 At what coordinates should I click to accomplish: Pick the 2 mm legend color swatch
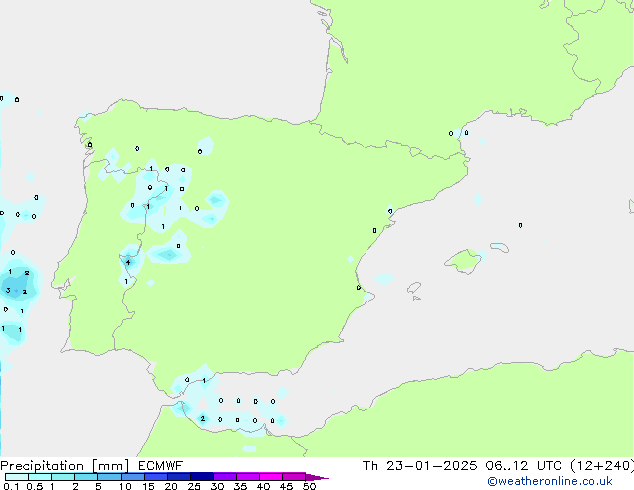tap(86, 477)
